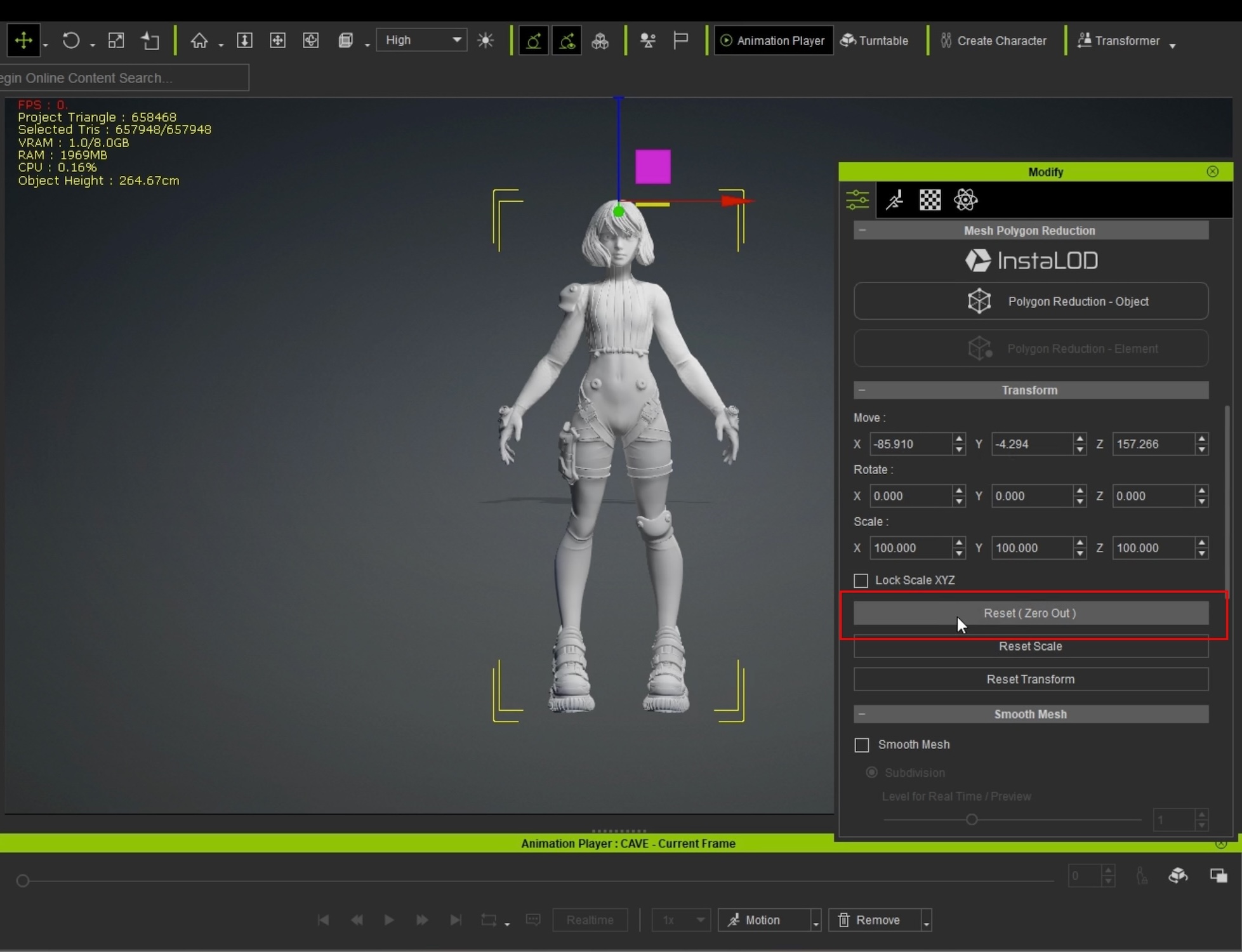Enable the Lock Scale XYZ checkbox

pos(861,581)
